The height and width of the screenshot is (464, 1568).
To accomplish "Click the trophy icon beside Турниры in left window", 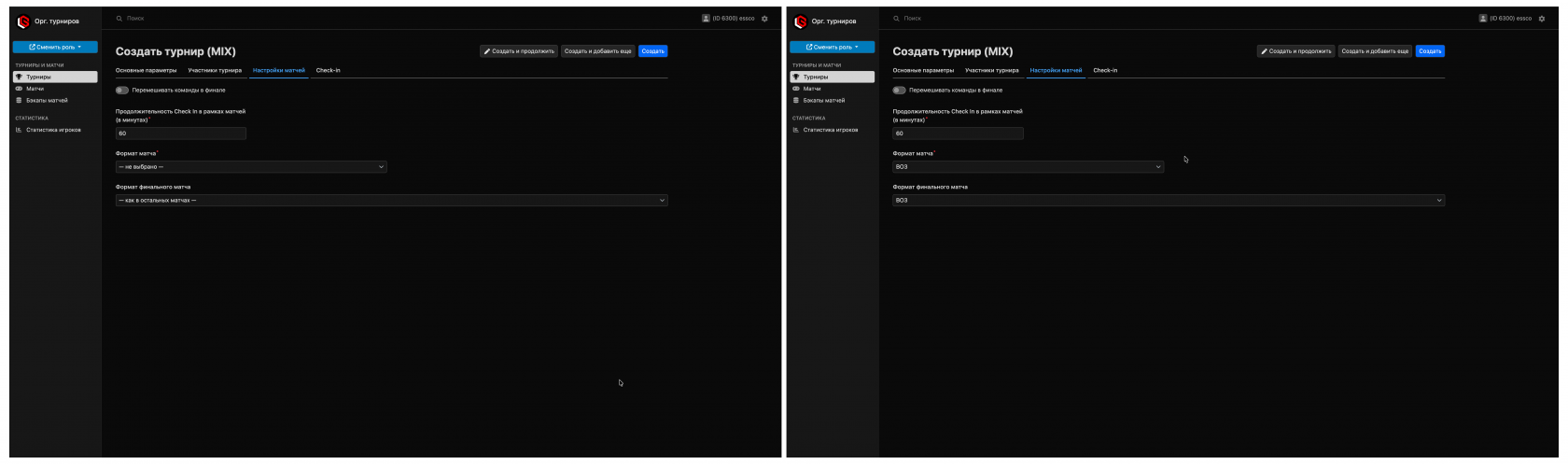I will tap(19, 77).
